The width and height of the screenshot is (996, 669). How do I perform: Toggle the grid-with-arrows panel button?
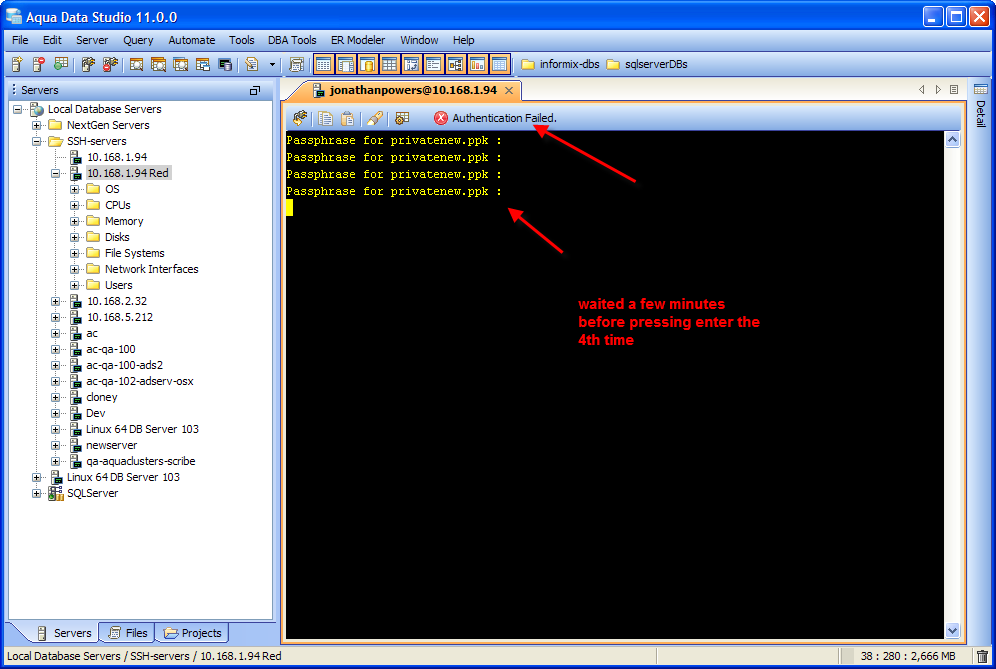point(411,64)
